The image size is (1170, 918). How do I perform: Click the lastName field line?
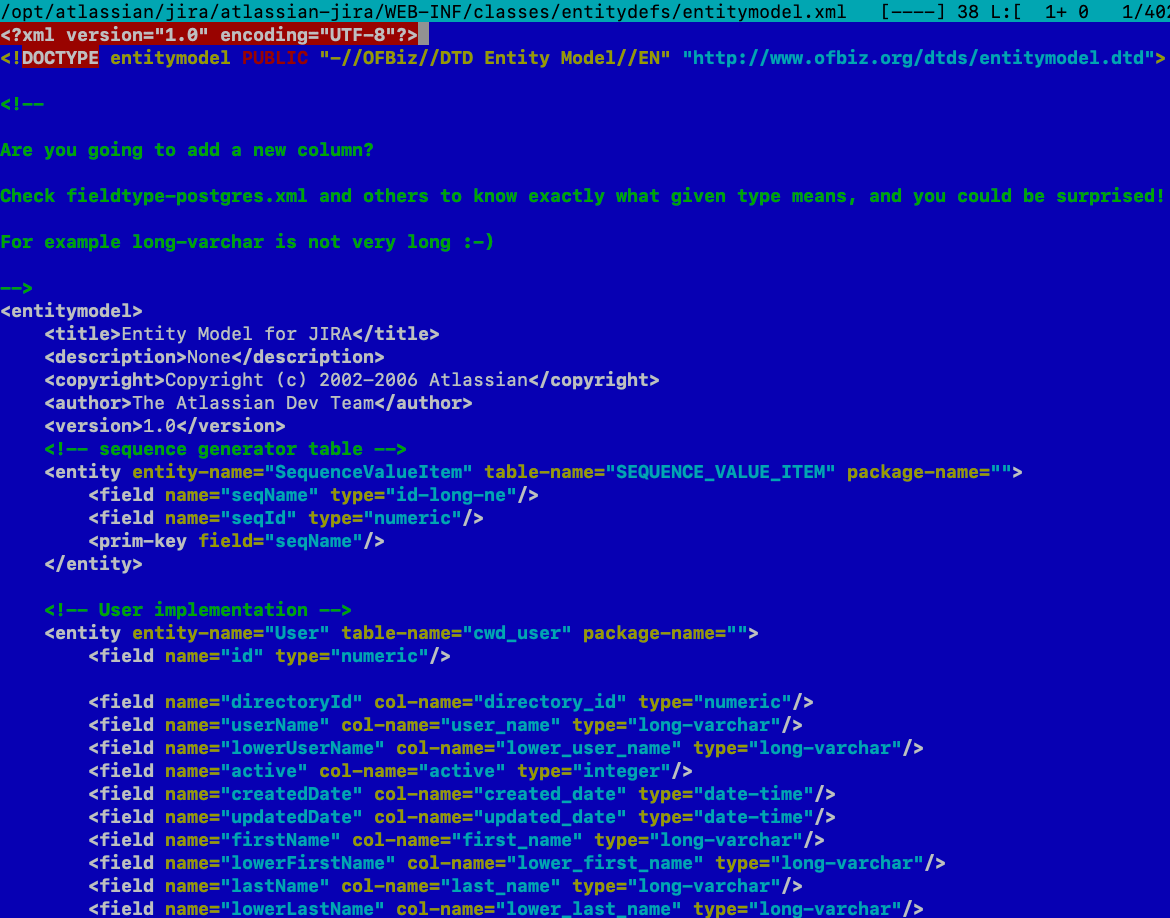pyautogui.click(x=445, y=886)
